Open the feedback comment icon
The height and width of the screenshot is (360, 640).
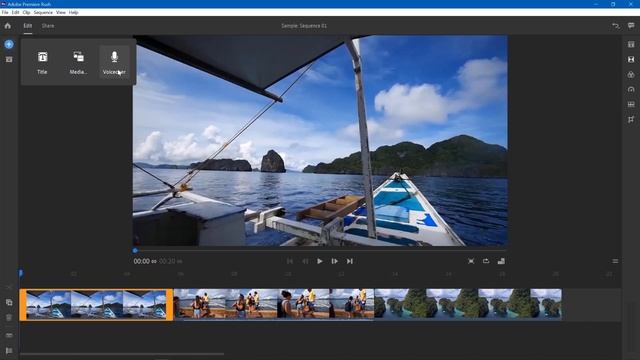coord(631,26)
